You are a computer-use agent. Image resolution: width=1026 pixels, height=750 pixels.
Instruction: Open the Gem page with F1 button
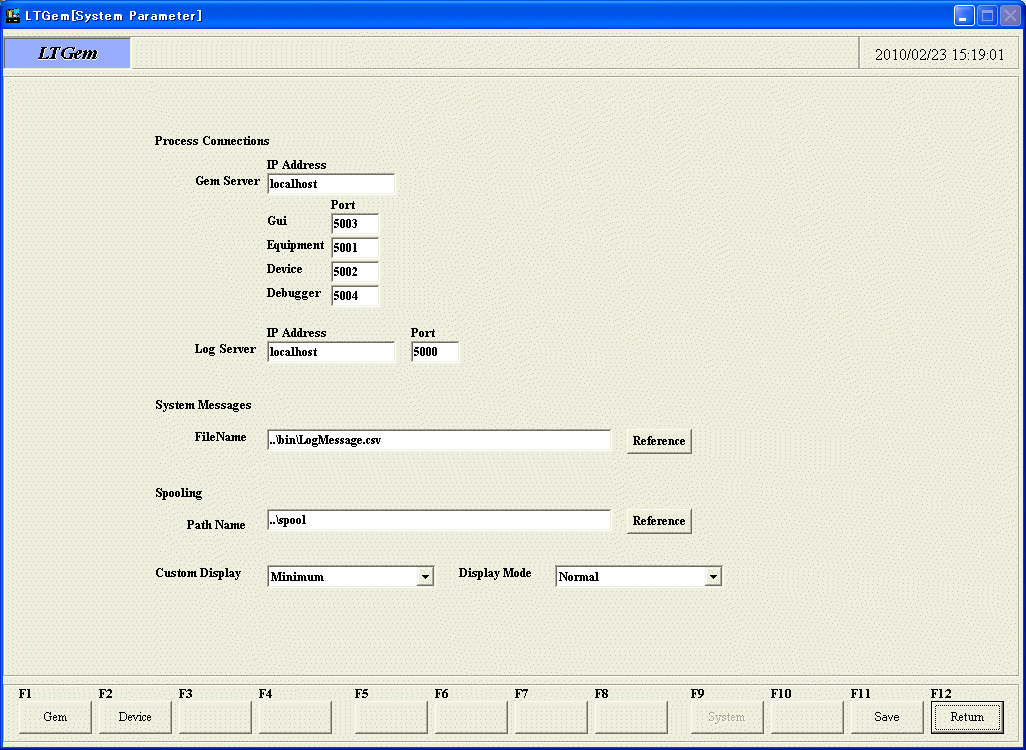tap(55, 717)
